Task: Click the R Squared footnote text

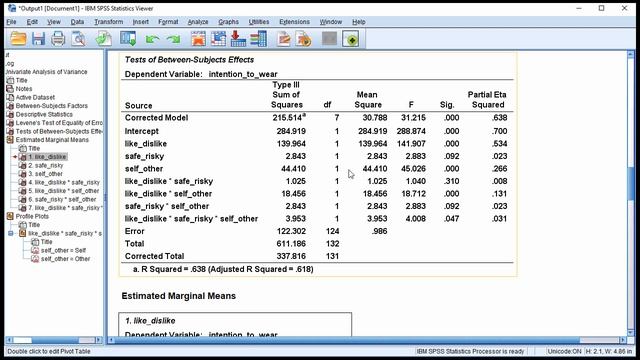Action: [x=223, y=269]
